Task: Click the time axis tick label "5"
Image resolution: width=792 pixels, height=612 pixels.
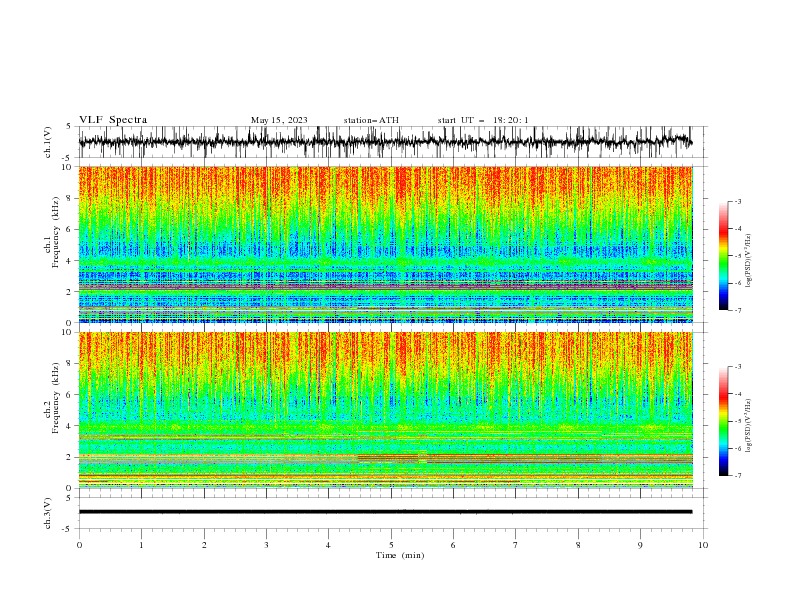Action: (391, 545)
